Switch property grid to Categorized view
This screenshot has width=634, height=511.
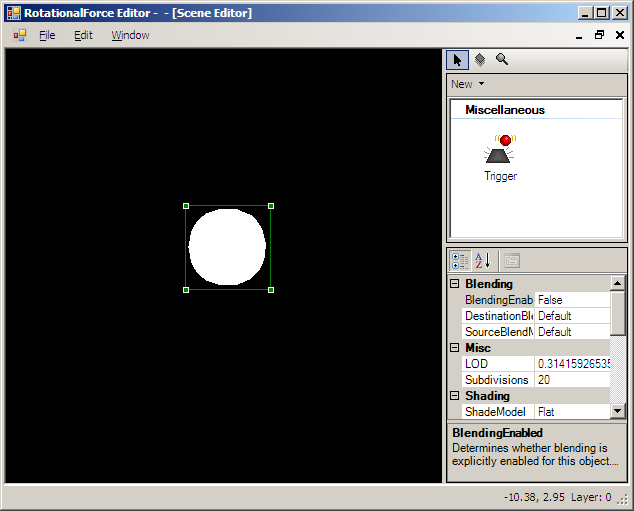pyautogui.click(x=460, y=261)
